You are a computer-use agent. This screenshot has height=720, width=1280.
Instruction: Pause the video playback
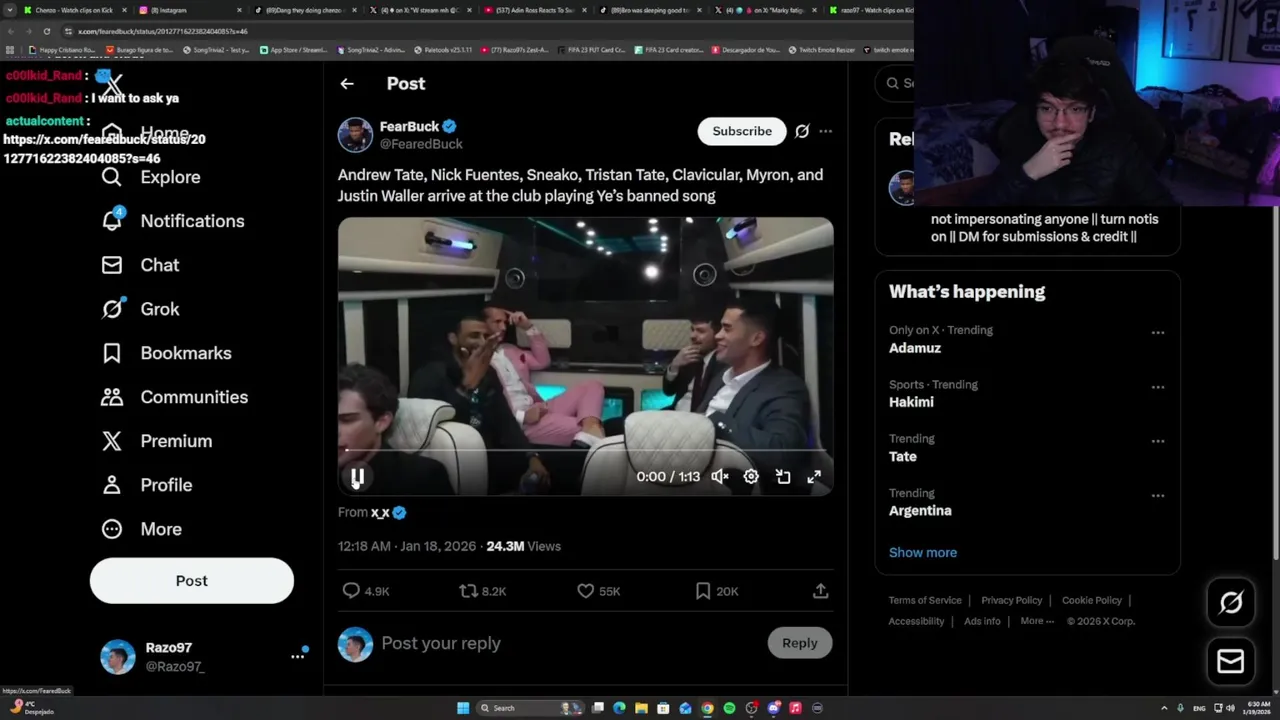point(357,478)
